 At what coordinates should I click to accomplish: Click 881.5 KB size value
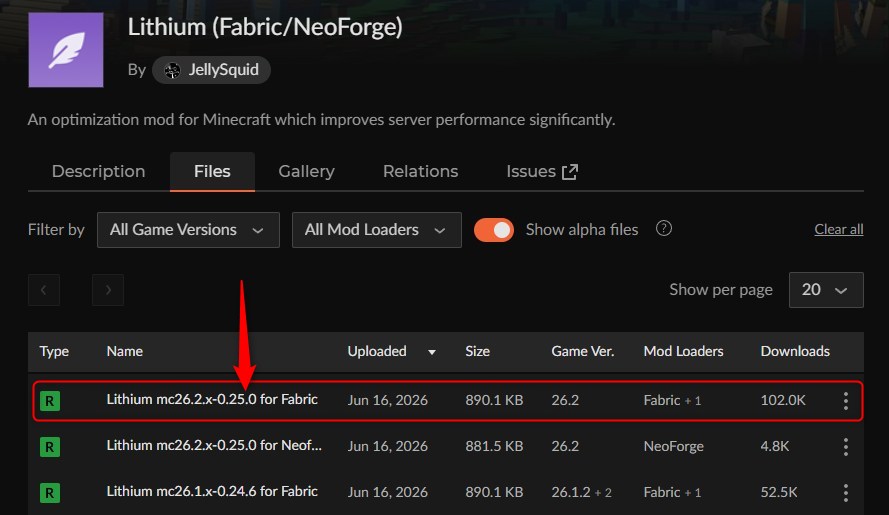494,446
